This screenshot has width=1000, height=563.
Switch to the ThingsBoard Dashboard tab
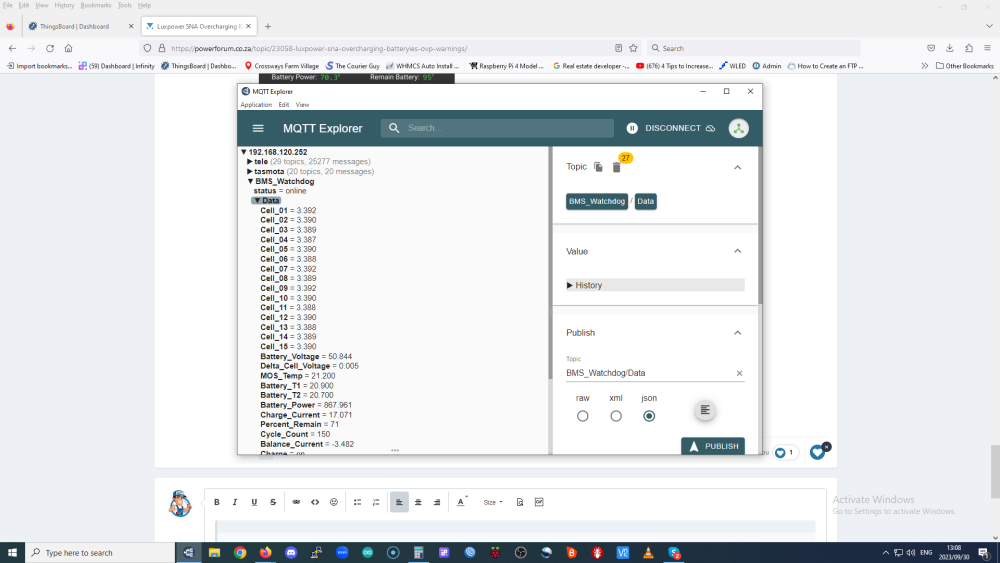[x=79, y=26]
